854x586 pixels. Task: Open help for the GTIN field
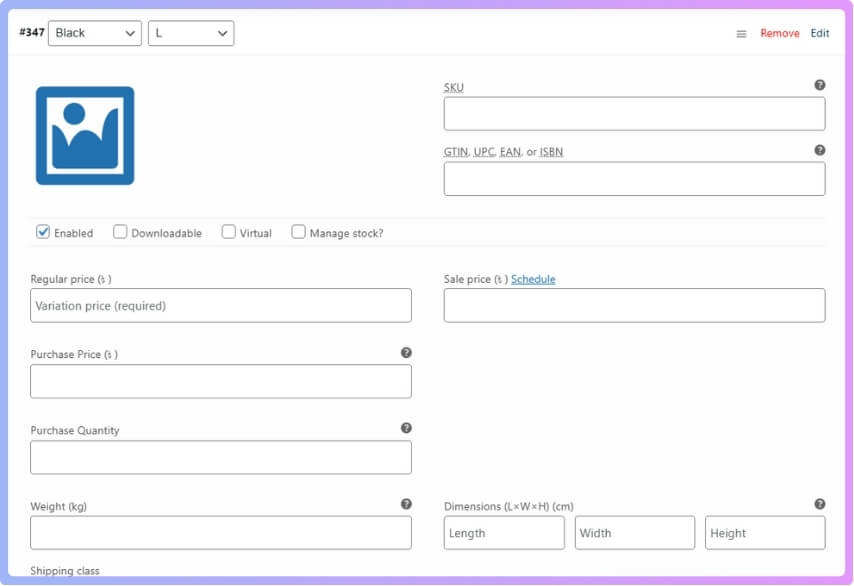pyautogui.click(x=820, y=151)
